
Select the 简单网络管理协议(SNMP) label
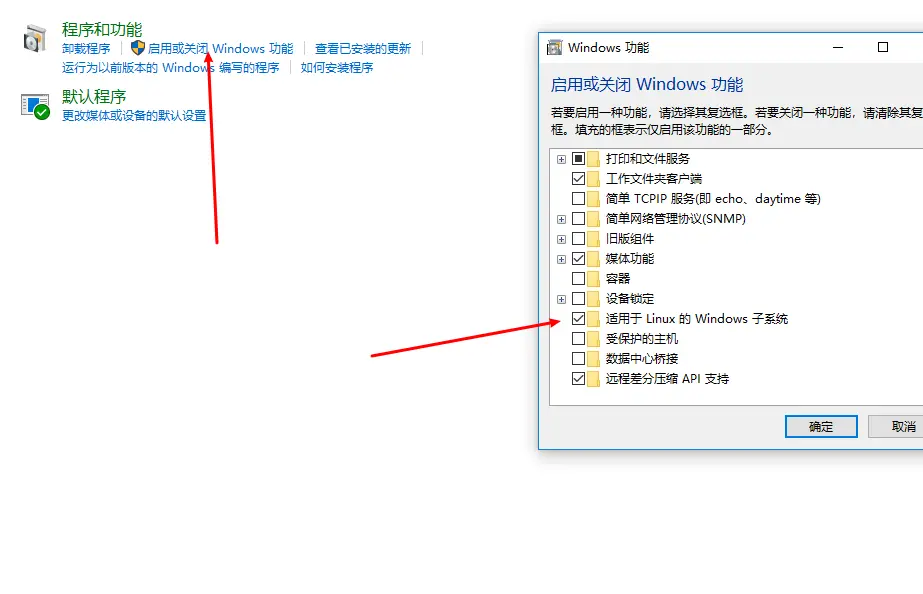(x=676, y=219)
